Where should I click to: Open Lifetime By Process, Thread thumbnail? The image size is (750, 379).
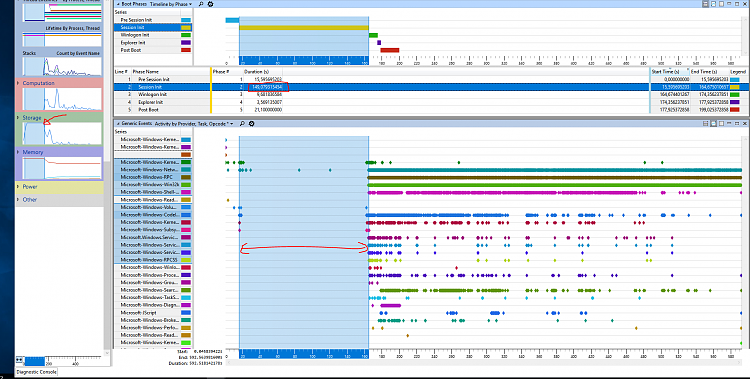(x=62, y=39)
